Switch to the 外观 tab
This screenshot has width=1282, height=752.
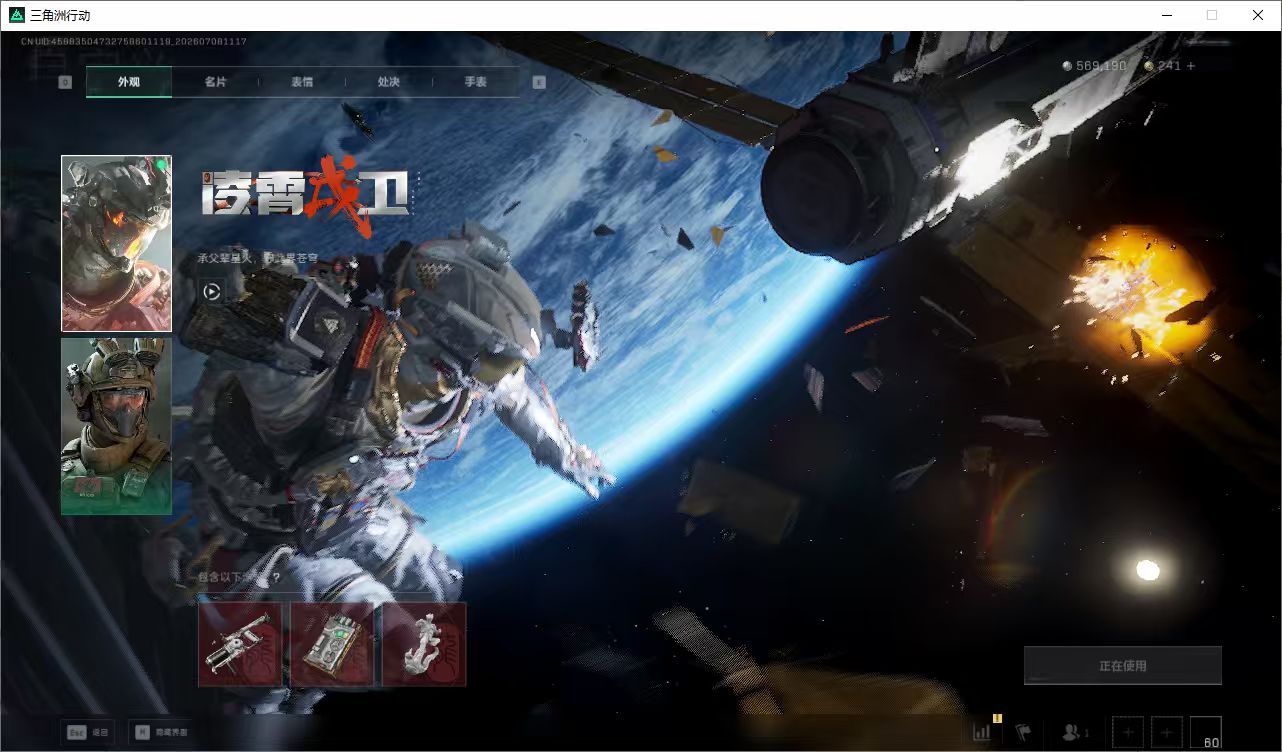[129, 82]
